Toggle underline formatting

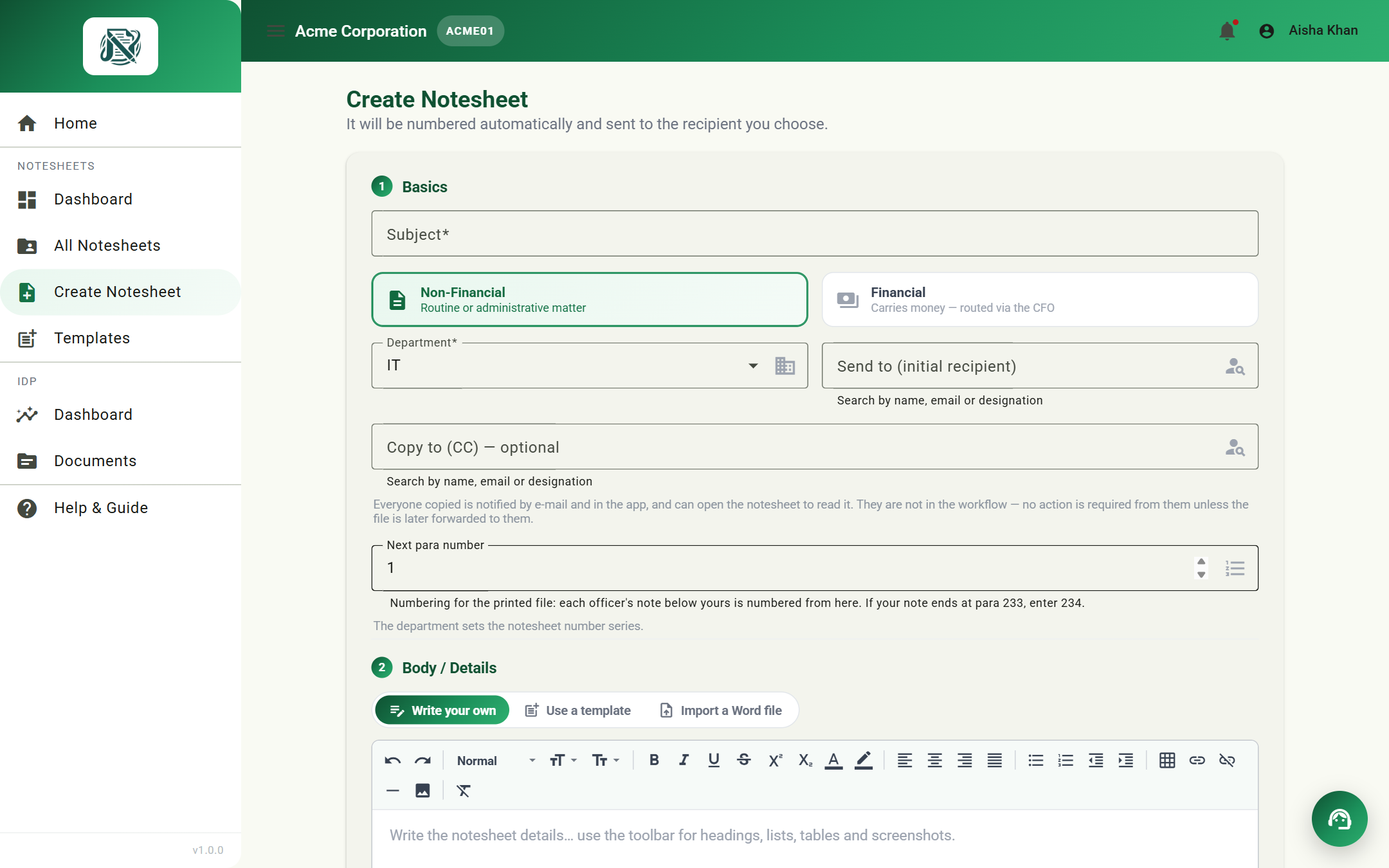pyautogui.click(x=714, y=760)
